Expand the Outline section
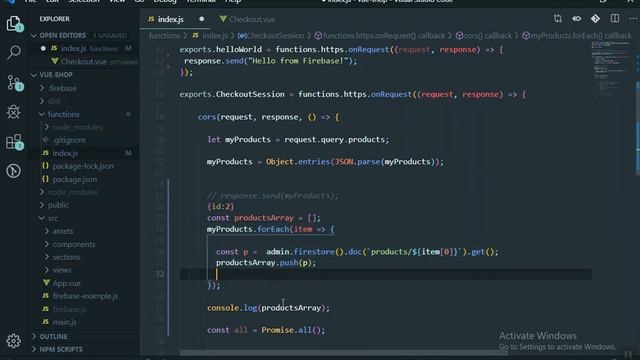Screen dimensions: 640x360 pos(53,337)
